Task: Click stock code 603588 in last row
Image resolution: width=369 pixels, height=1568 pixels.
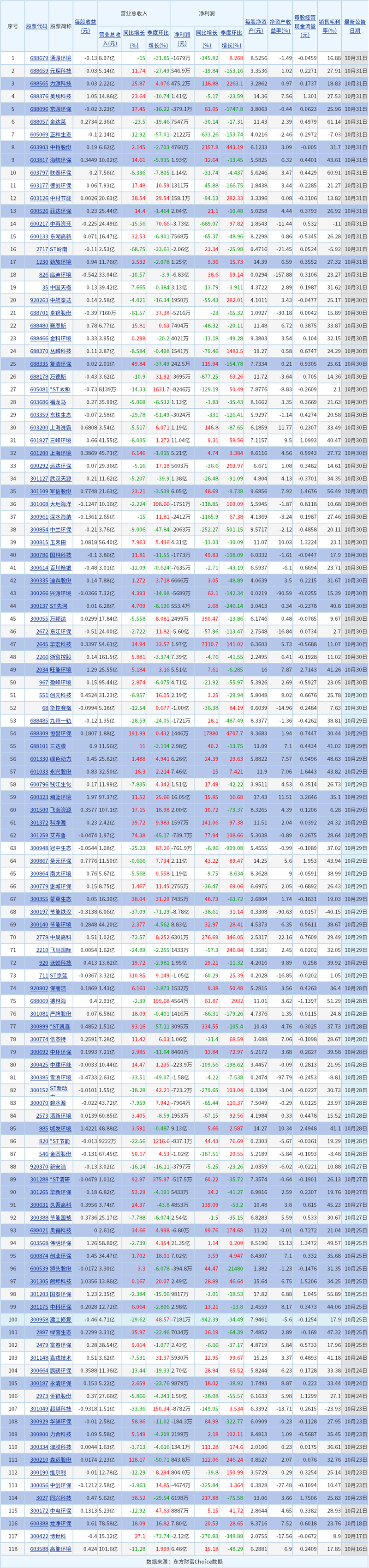Action: point(39,1549)
